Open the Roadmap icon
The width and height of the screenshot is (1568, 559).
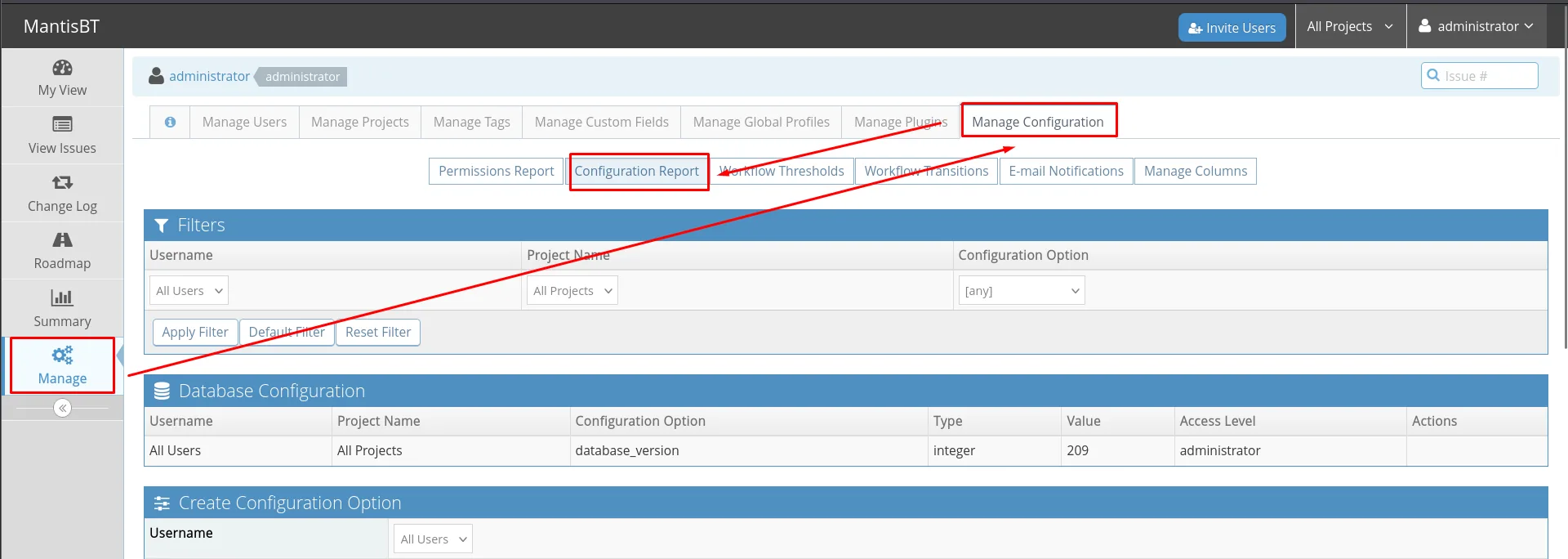(x=62, y=239)
